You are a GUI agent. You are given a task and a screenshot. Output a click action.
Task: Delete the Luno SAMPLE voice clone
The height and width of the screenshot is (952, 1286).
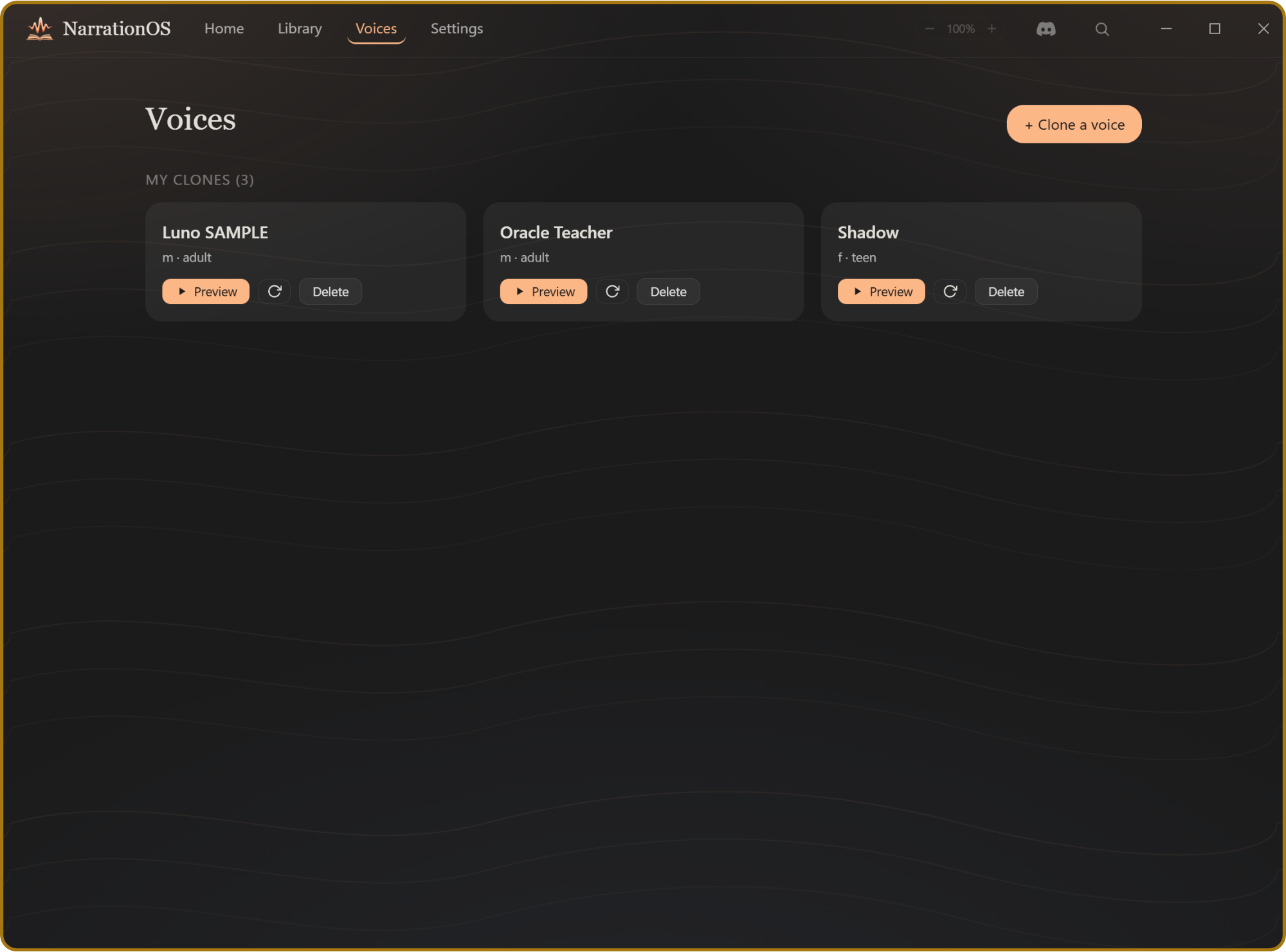click(x=331, y=292)
